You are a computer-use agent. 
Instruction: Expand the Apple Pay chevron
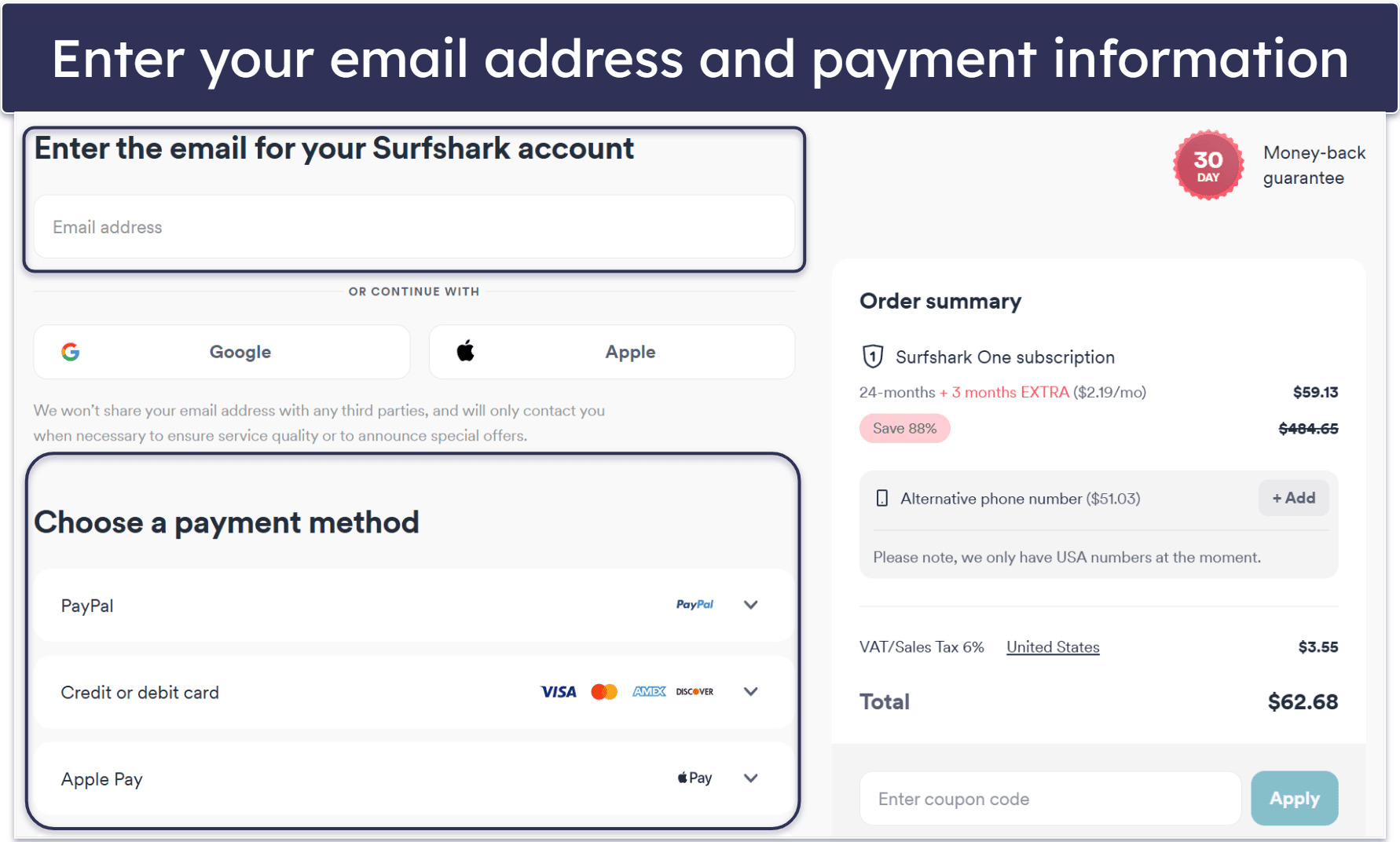click(750, 778)
